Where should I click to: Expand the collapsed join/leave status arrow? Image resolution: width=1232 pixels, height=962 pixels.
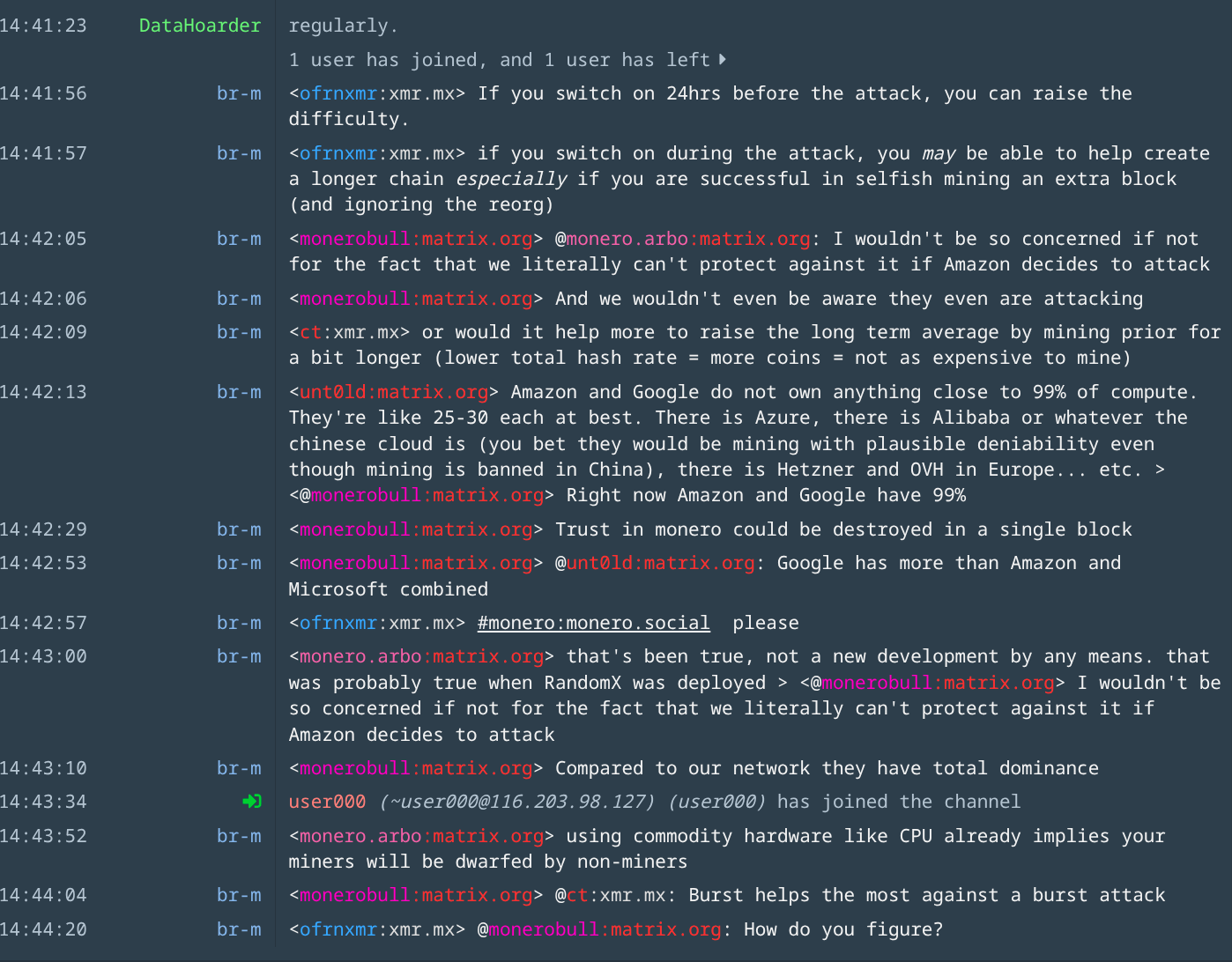pos(723,60)
